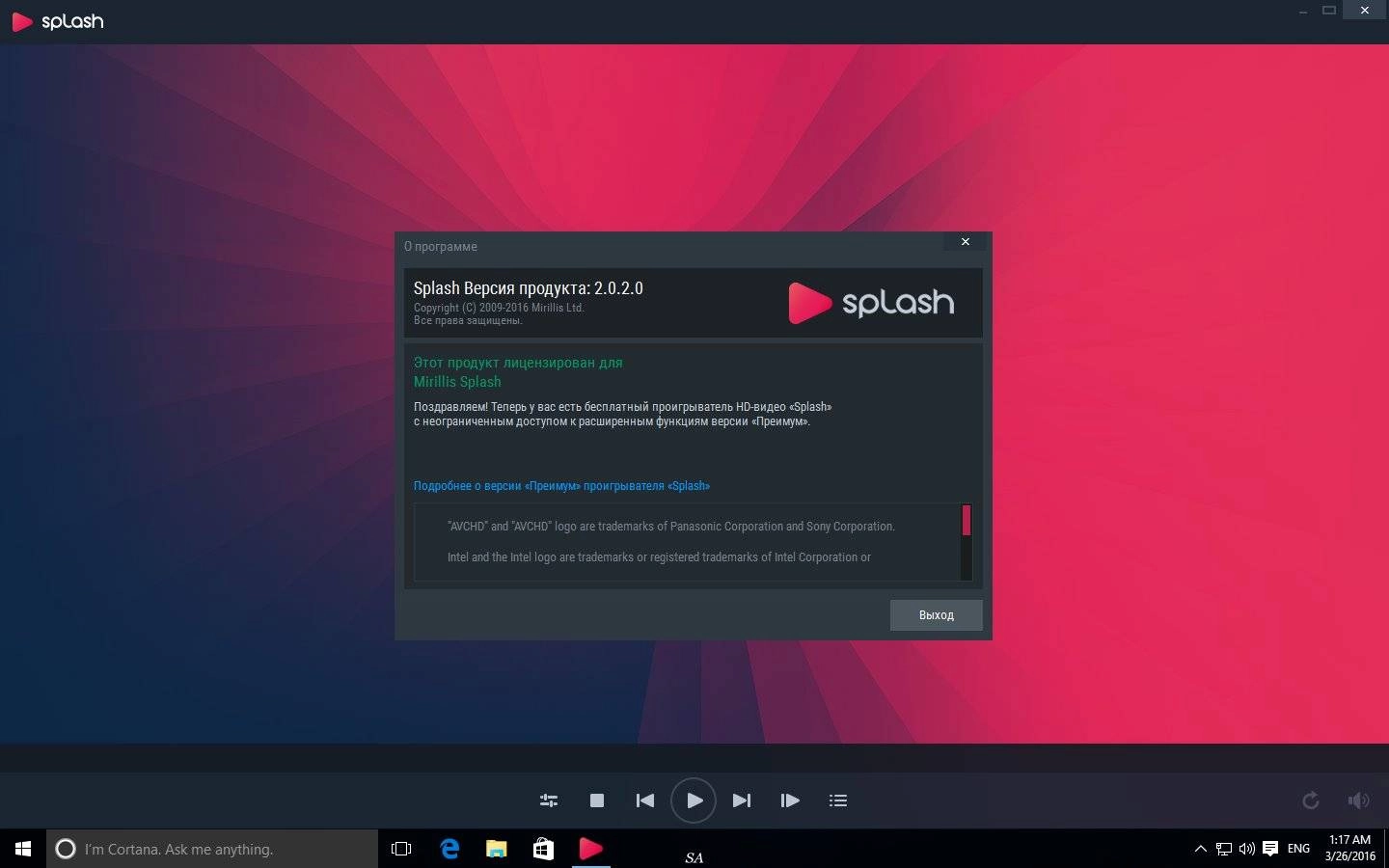Maximize the Splash window

[1329, 11]
